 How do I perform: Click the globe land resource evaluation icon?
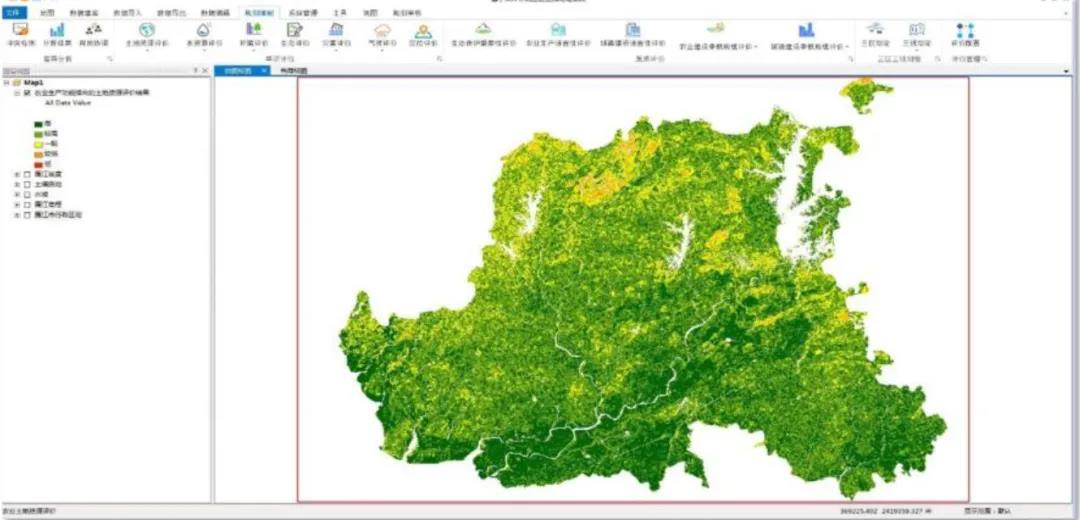click(147, 30)
